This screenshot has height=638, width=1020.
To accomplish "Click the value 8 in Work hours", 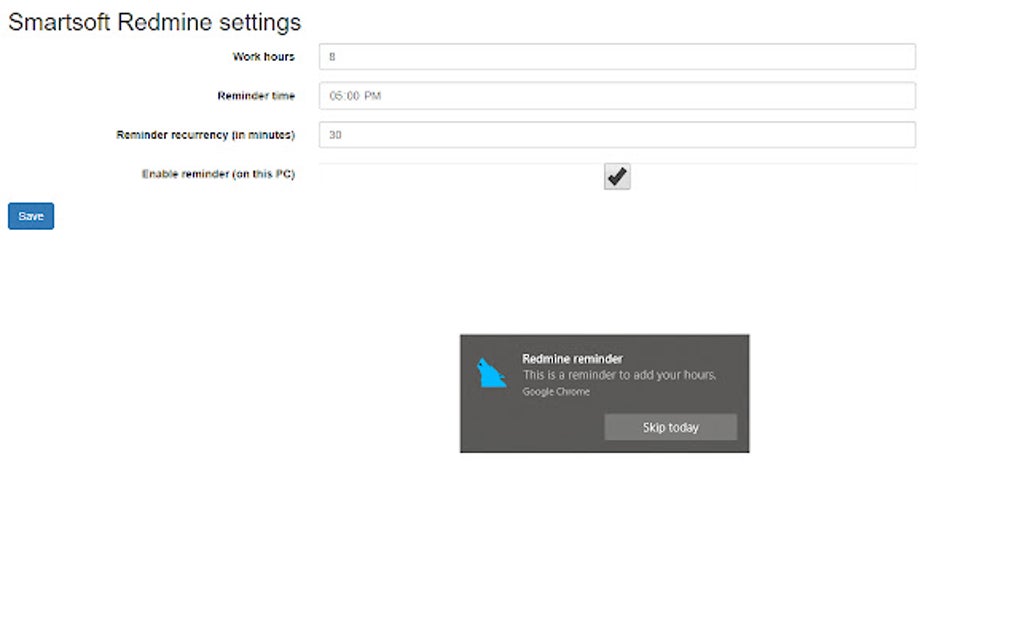I will point(331,57).
